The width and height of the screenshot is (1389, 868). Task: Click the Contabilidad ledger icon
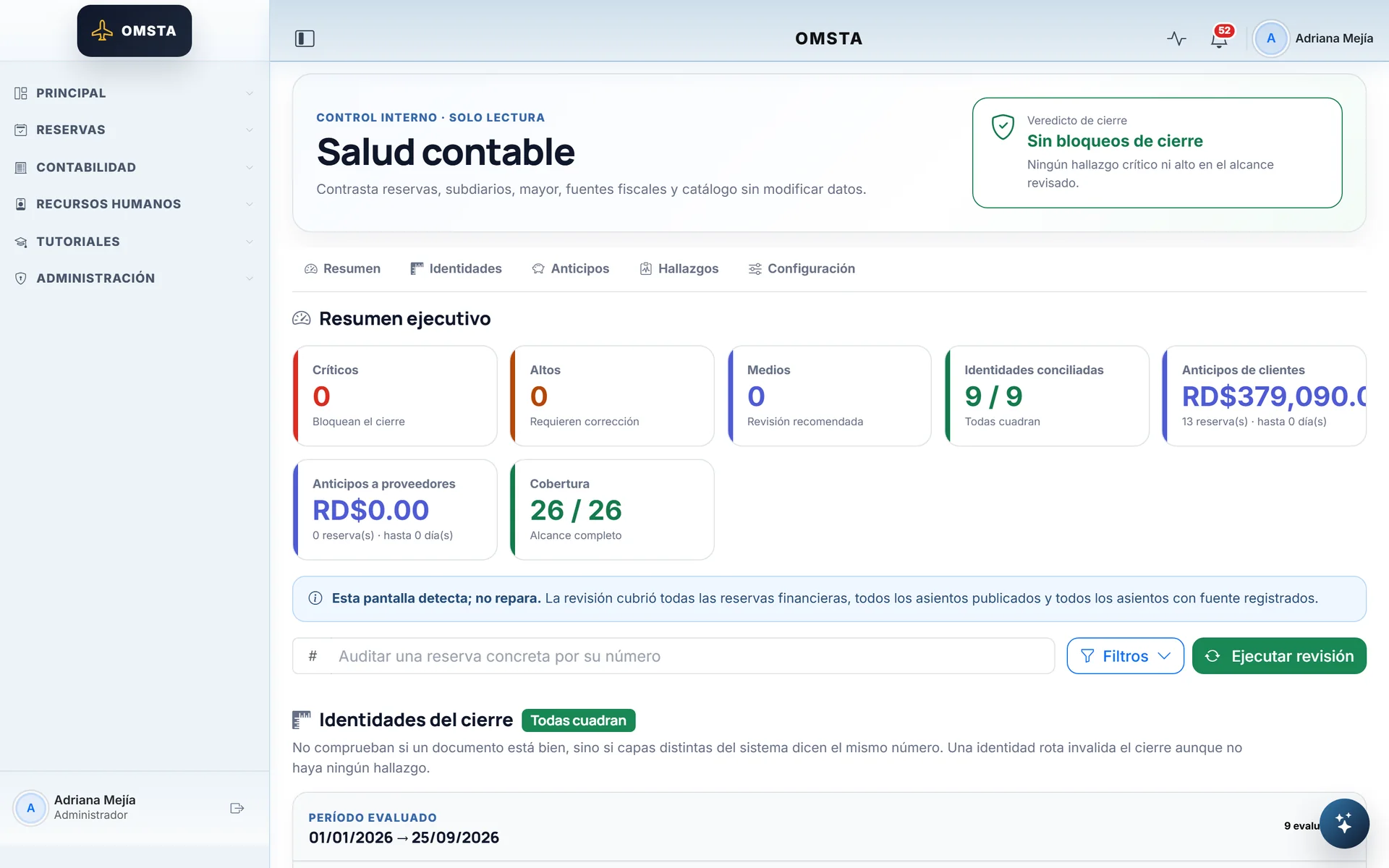point(21,168)
